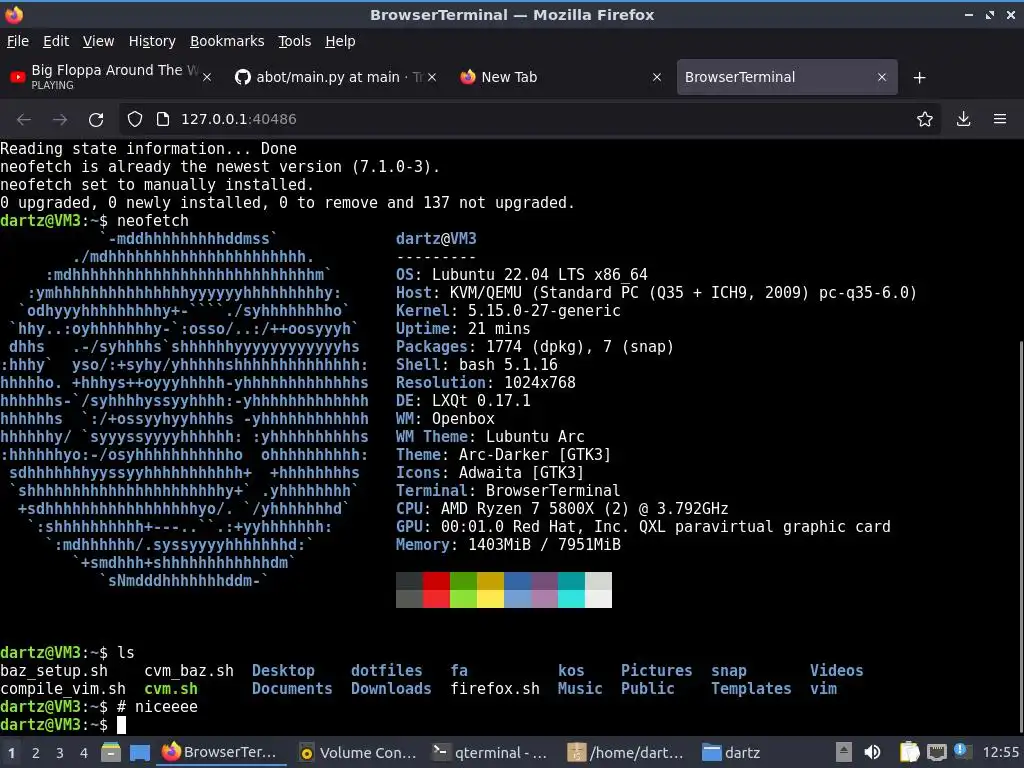This screenshot has width=1024, height=768.
Task: Open the tracking protection shield icon
Action: coord(135,119)
